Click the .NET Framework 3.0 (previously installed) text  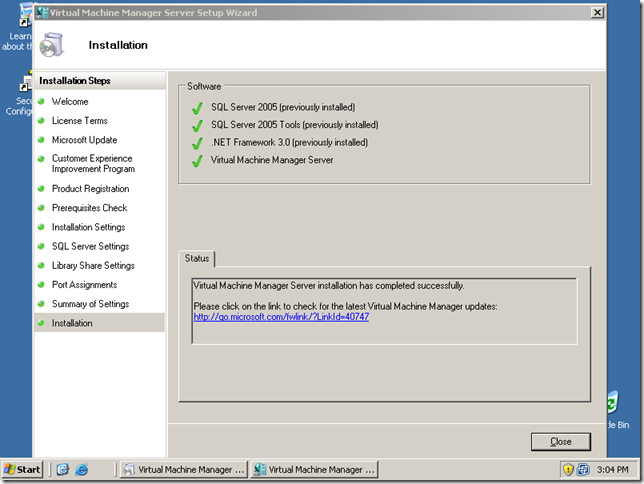coord(290,143)
